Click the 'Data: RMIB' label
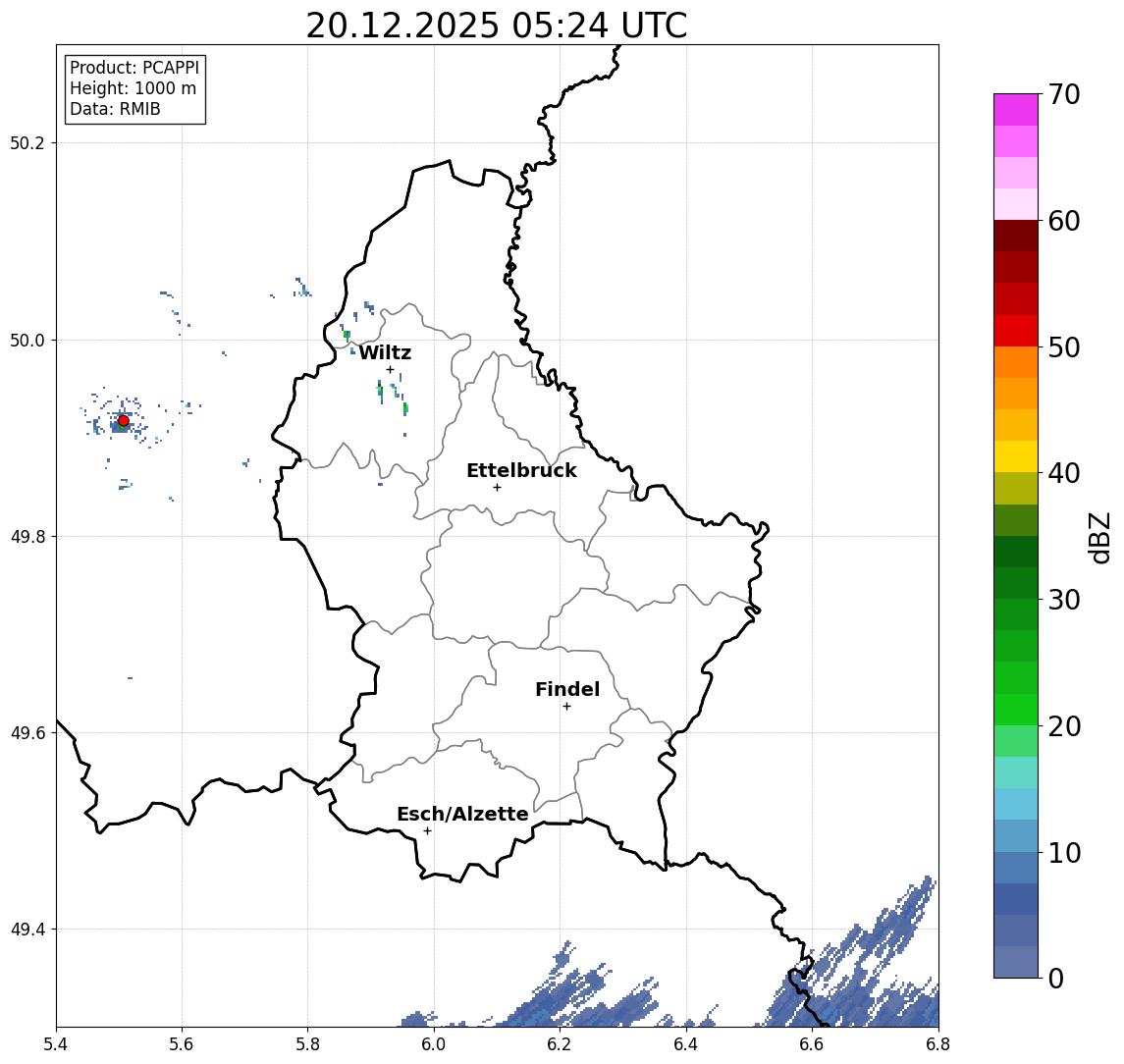1124x1064 pixels. pos(115,109)
